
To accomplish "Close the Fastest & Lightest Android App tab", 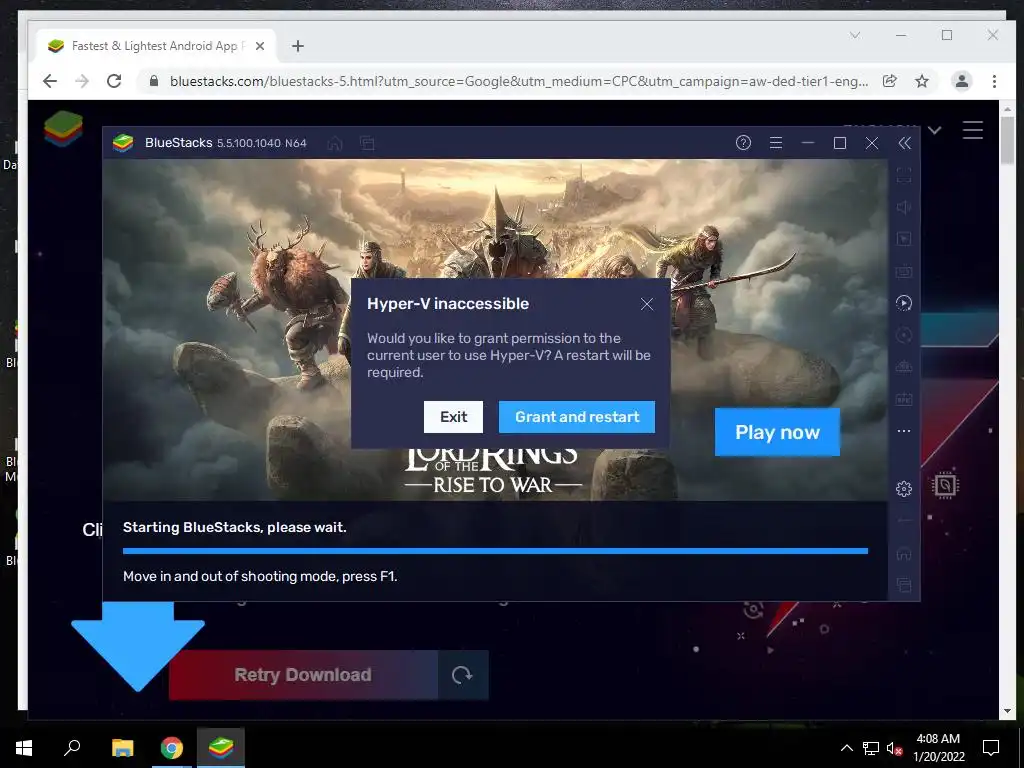I will (x=260, y=46).
